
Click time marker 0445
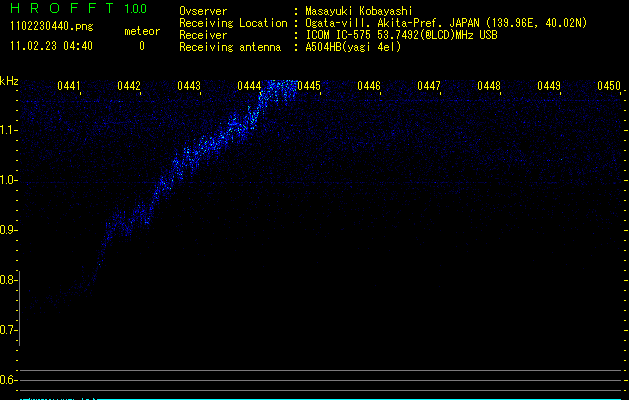[309, 86]
